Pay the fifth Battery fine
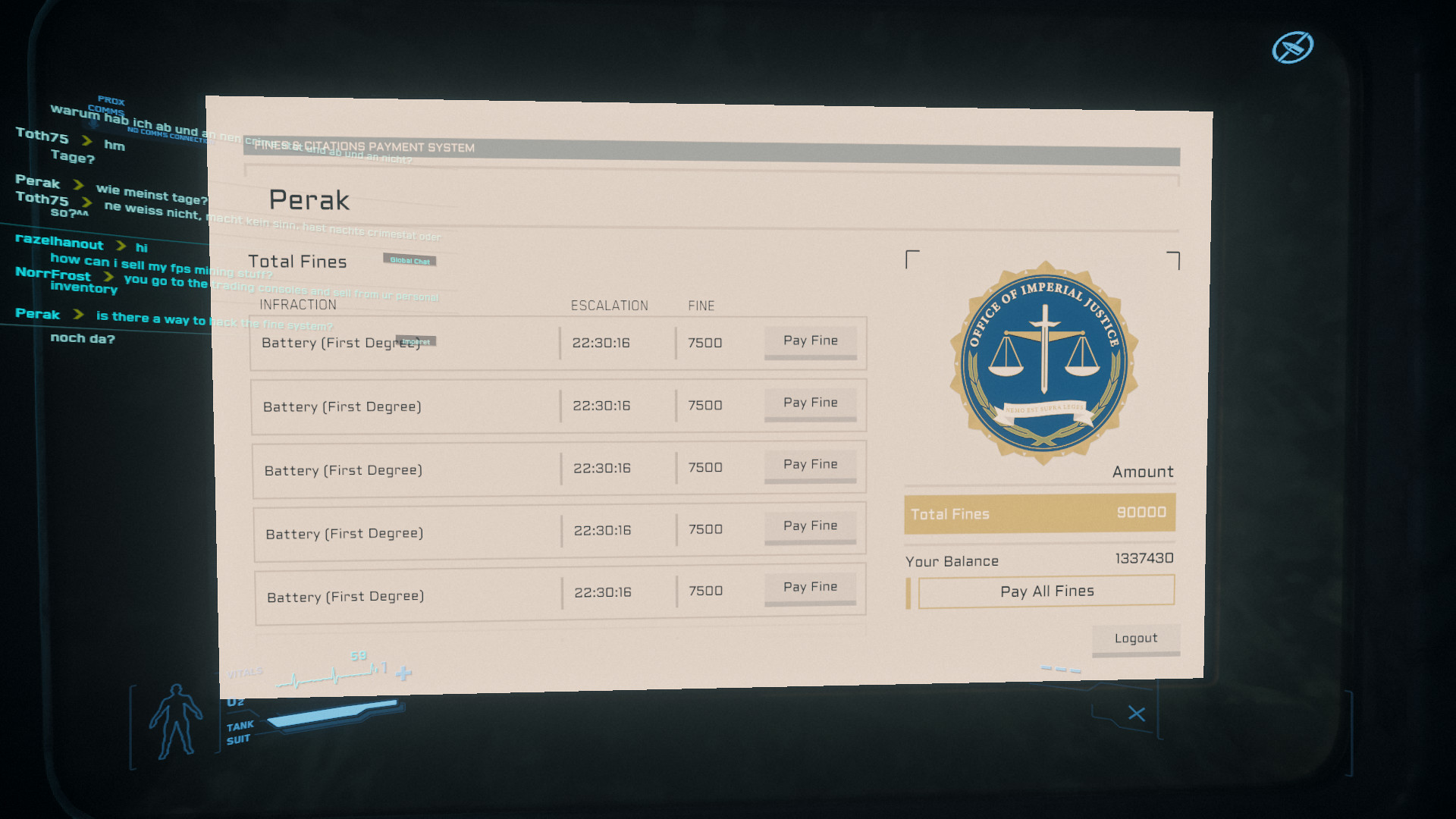1456x819 pixels. (x=810, y=588)
